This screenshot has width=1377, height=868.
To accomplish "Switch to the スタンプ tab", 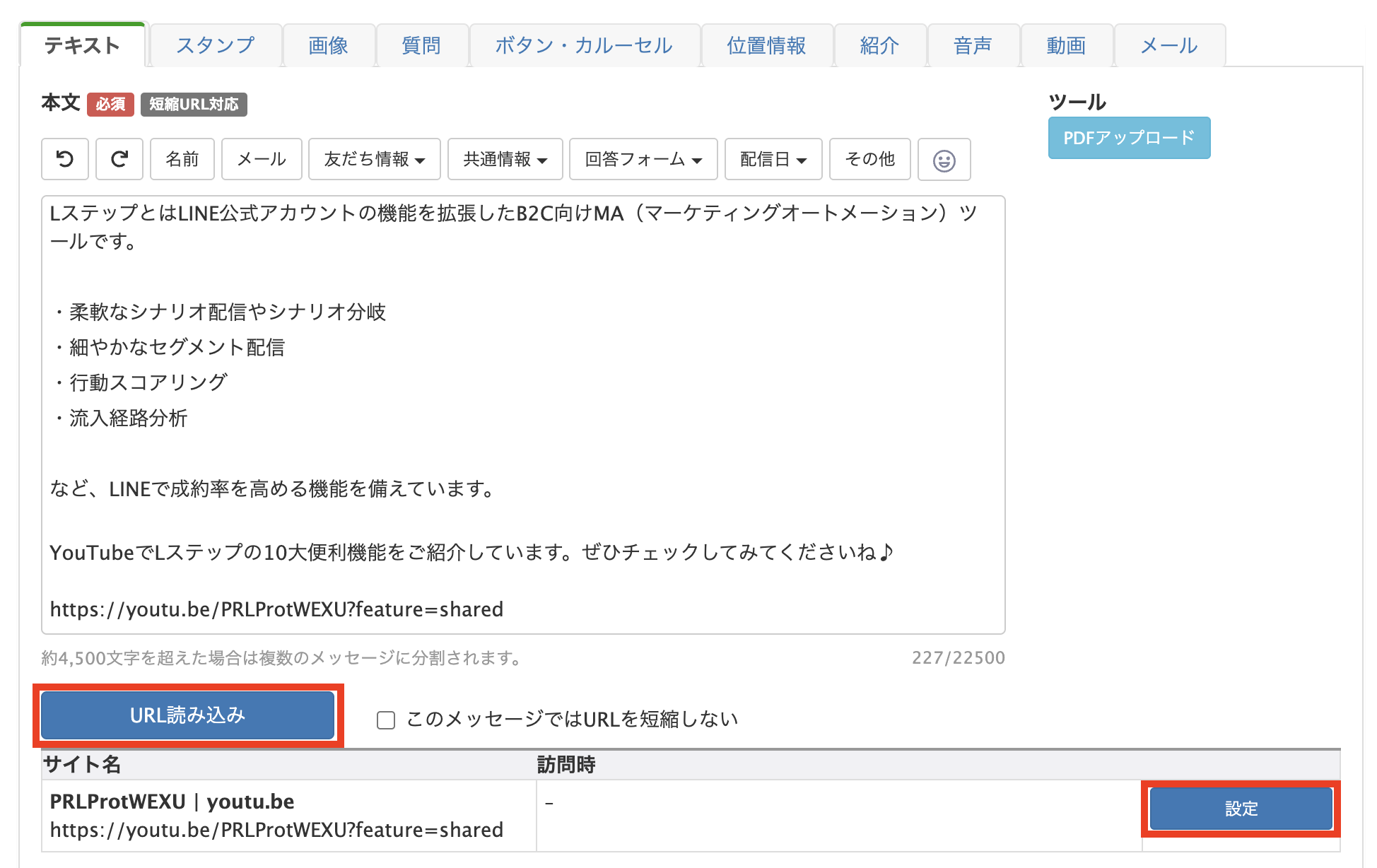I will coord(216,46).
